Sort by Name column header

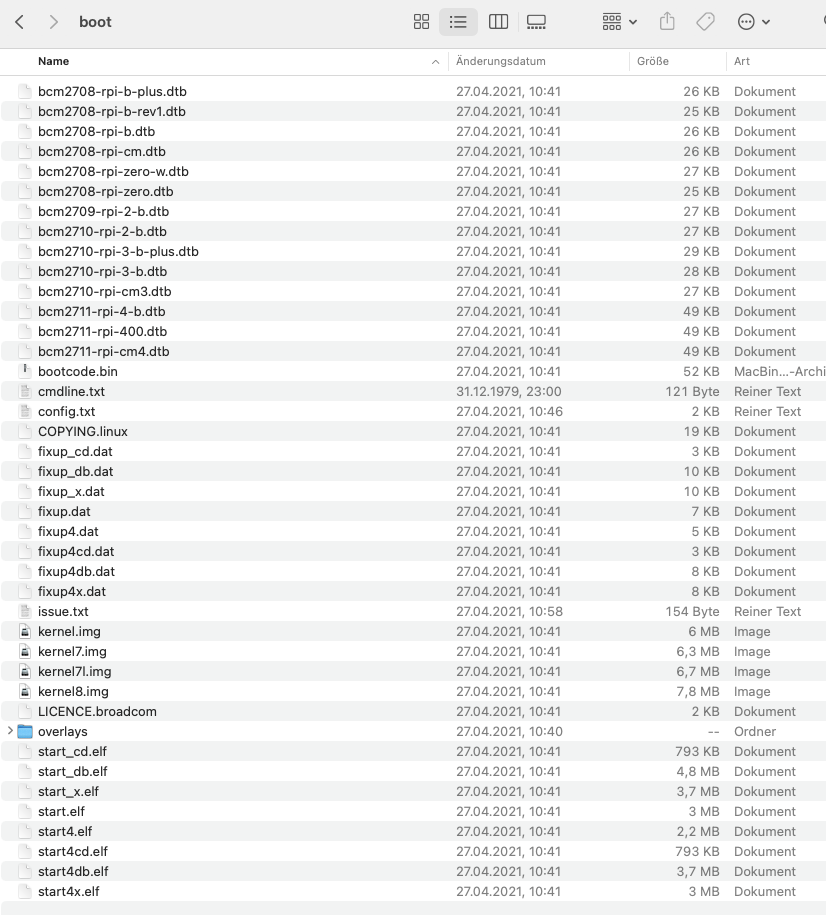54,61
